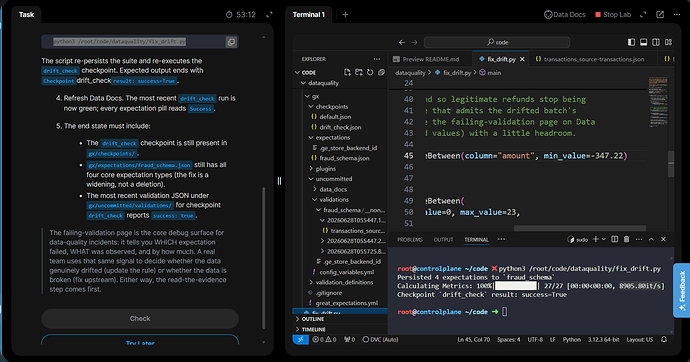Close the terminal panel

[663, 239]
